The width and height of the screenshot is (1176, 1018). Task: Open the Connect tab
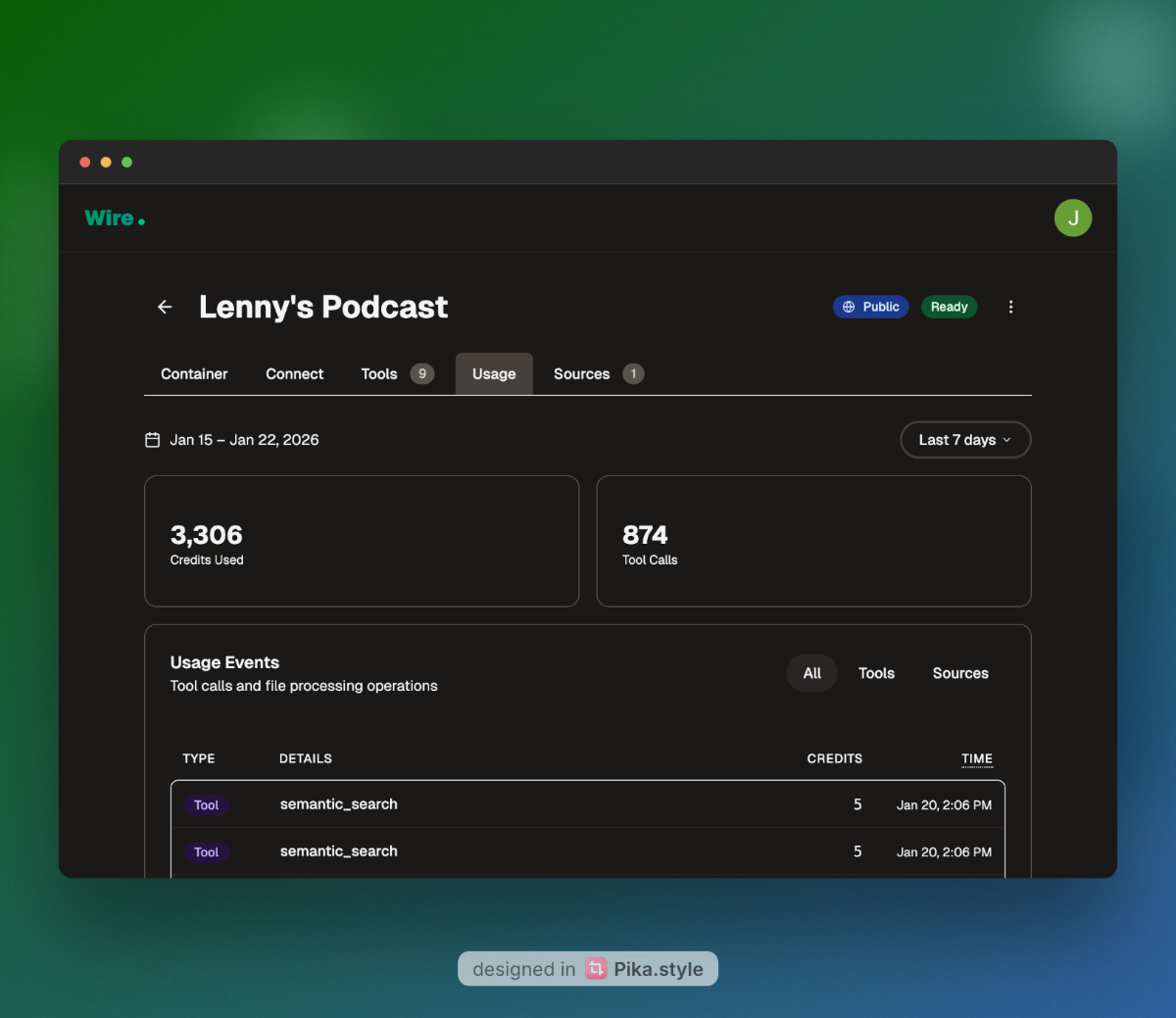click(294, 374)
